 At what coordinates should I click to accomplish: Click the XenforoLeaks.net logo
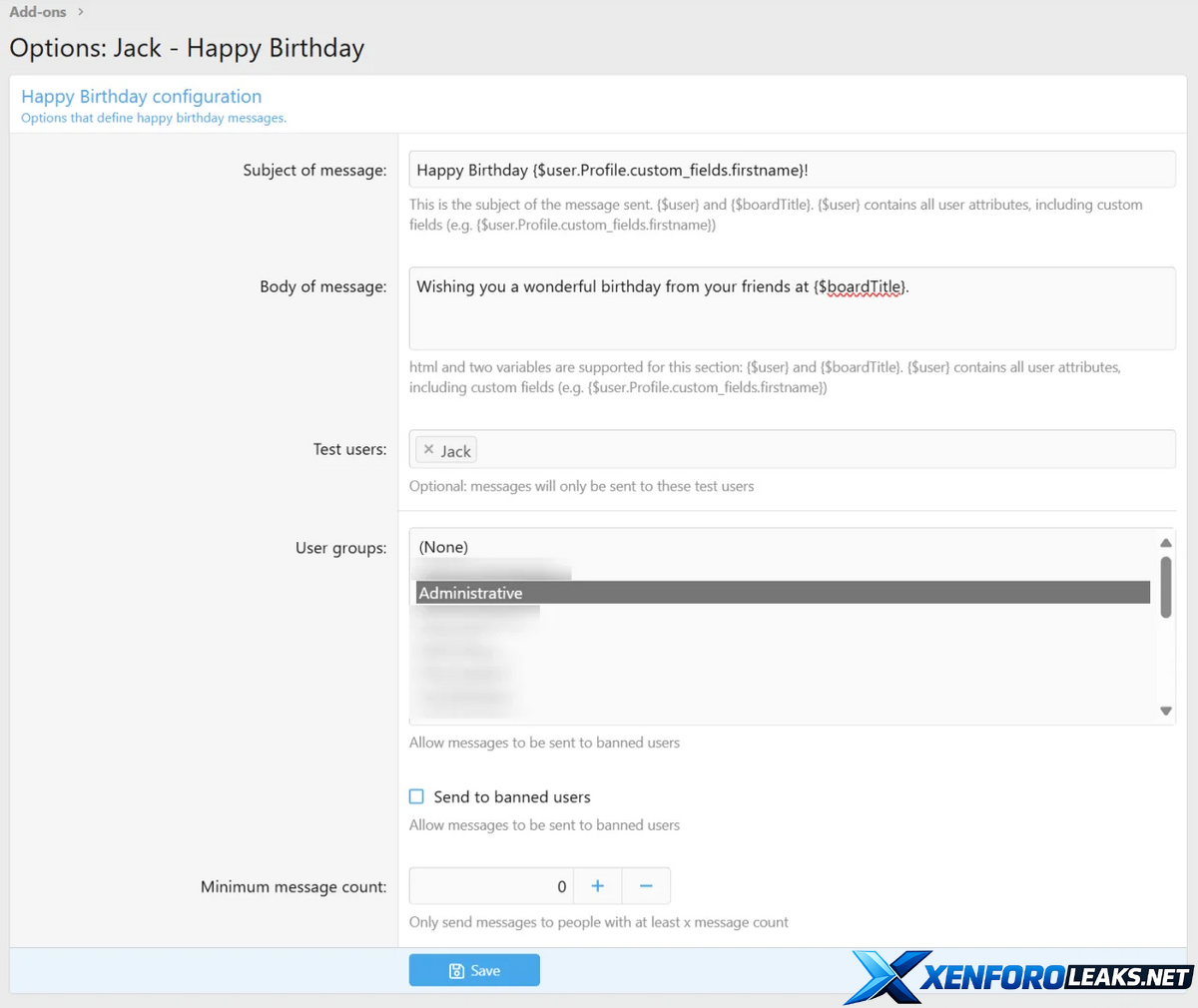click(x=1020, y=976)
